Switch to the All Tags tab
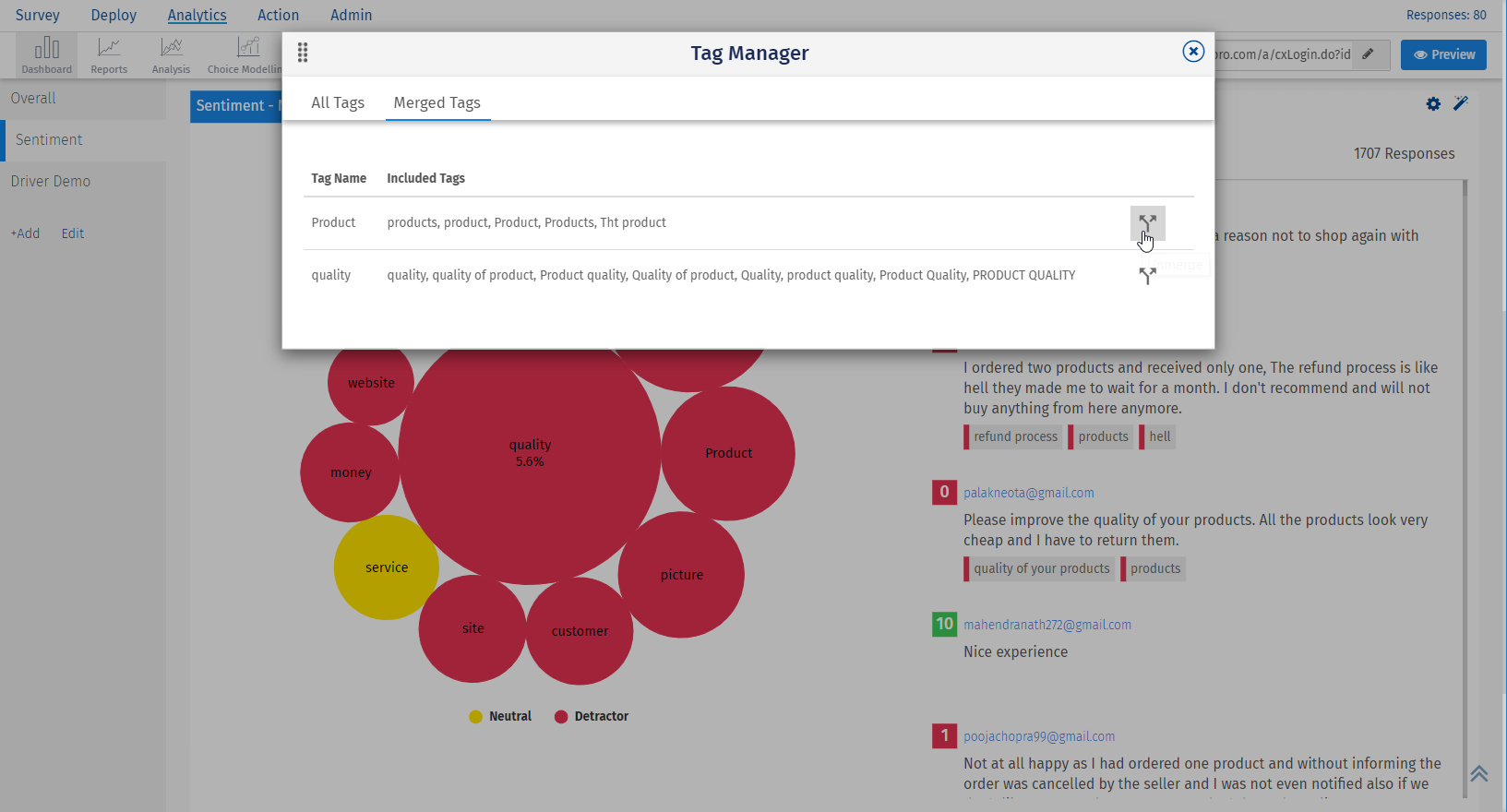Screen dimensions: 1507x812 click(x=338, y=102)
